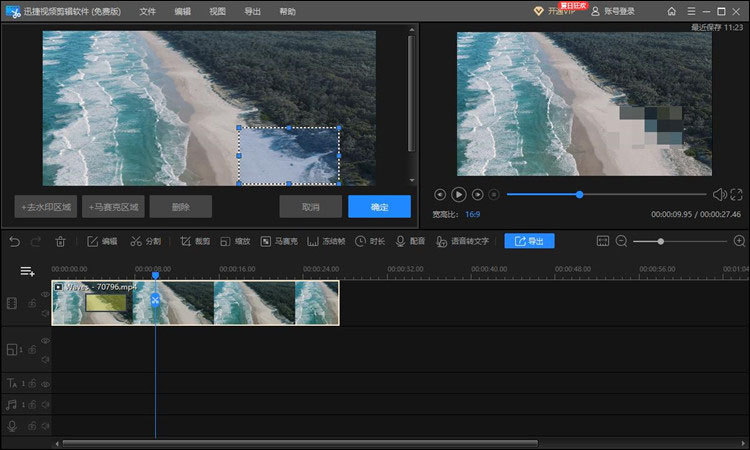Open the 编辑 edit menu in menu bar
Viewport: 750px width, 450px height.
pos(182,11)
